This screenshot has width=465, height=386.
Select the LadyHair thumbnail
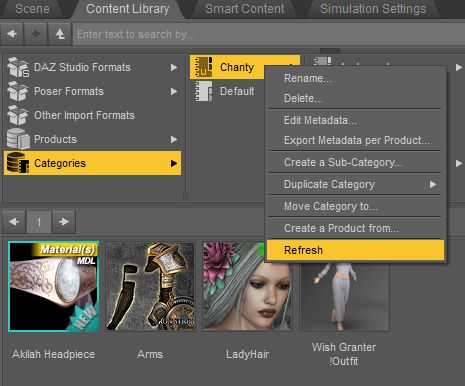247,286
